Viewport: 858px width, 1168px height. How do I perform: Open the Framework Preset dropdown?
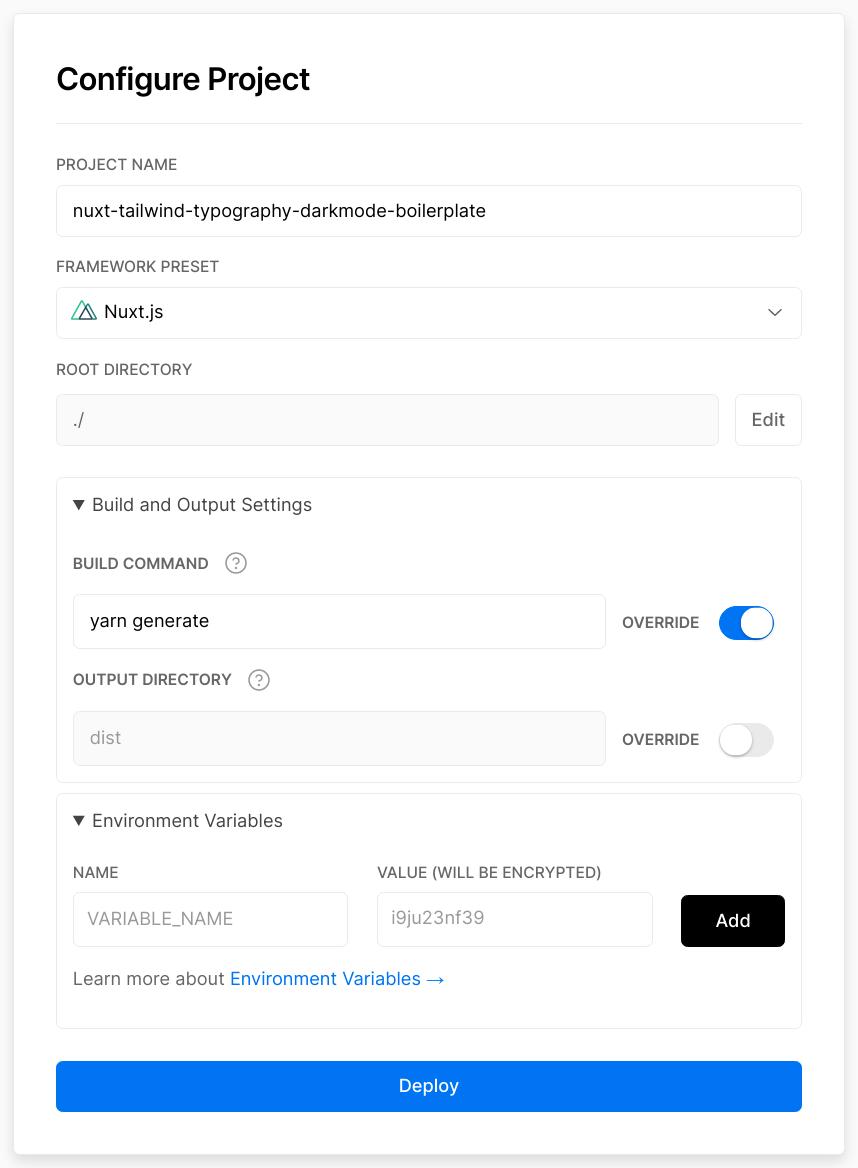coord(429,312)
